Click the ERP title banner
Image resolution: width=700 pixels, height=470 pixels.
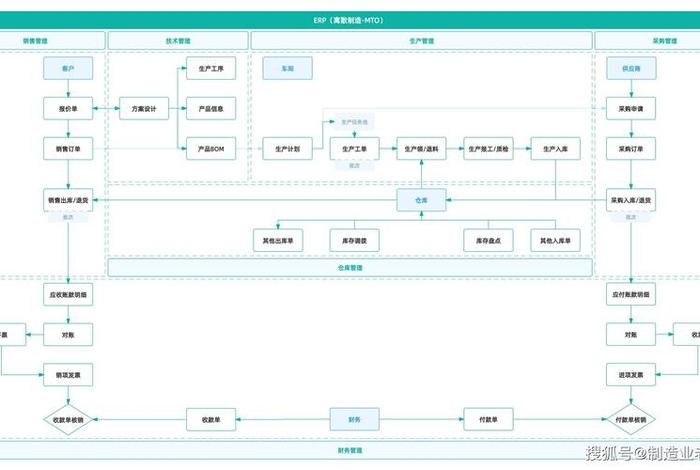coord(350,19)
